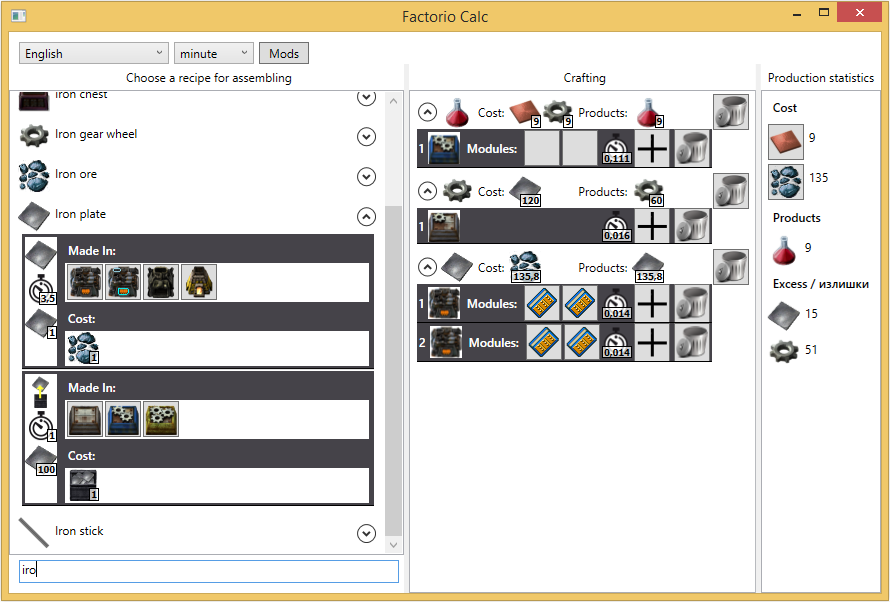Click the science pack under Products statistics
Image resolution: width=890 pixels, height=602 pixels.
coord(784,251)
